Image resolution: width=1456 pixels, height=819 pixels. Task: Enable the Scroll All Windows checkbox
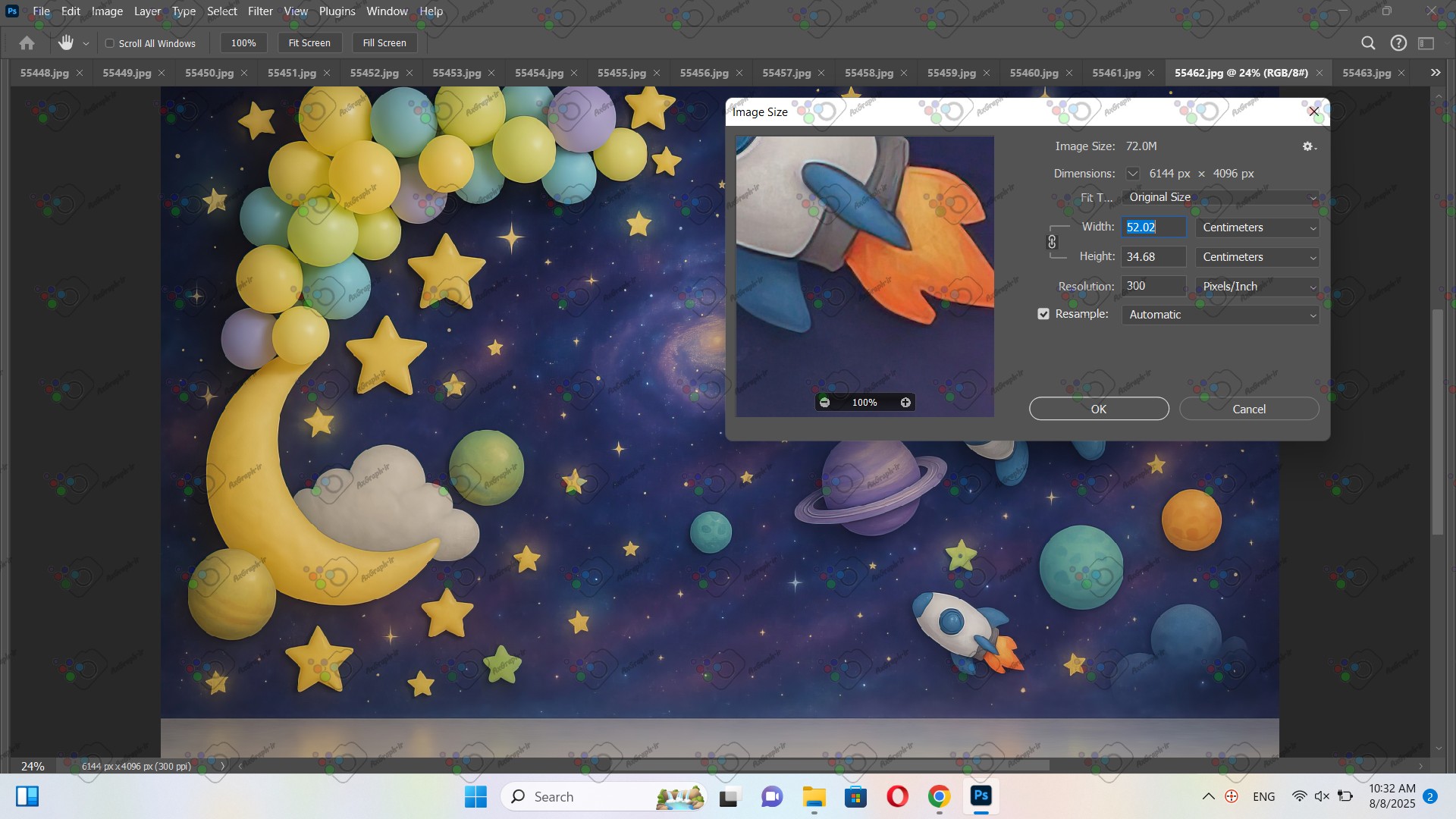(x=110, y=43)
